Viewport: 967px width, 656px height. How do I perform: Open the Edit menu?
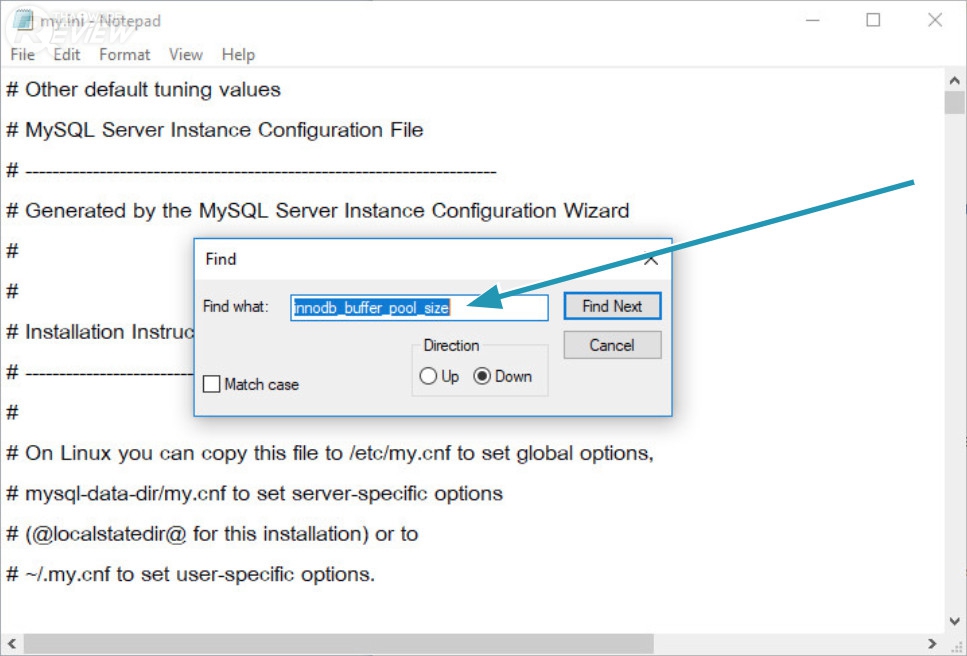[x=67, y=55]
